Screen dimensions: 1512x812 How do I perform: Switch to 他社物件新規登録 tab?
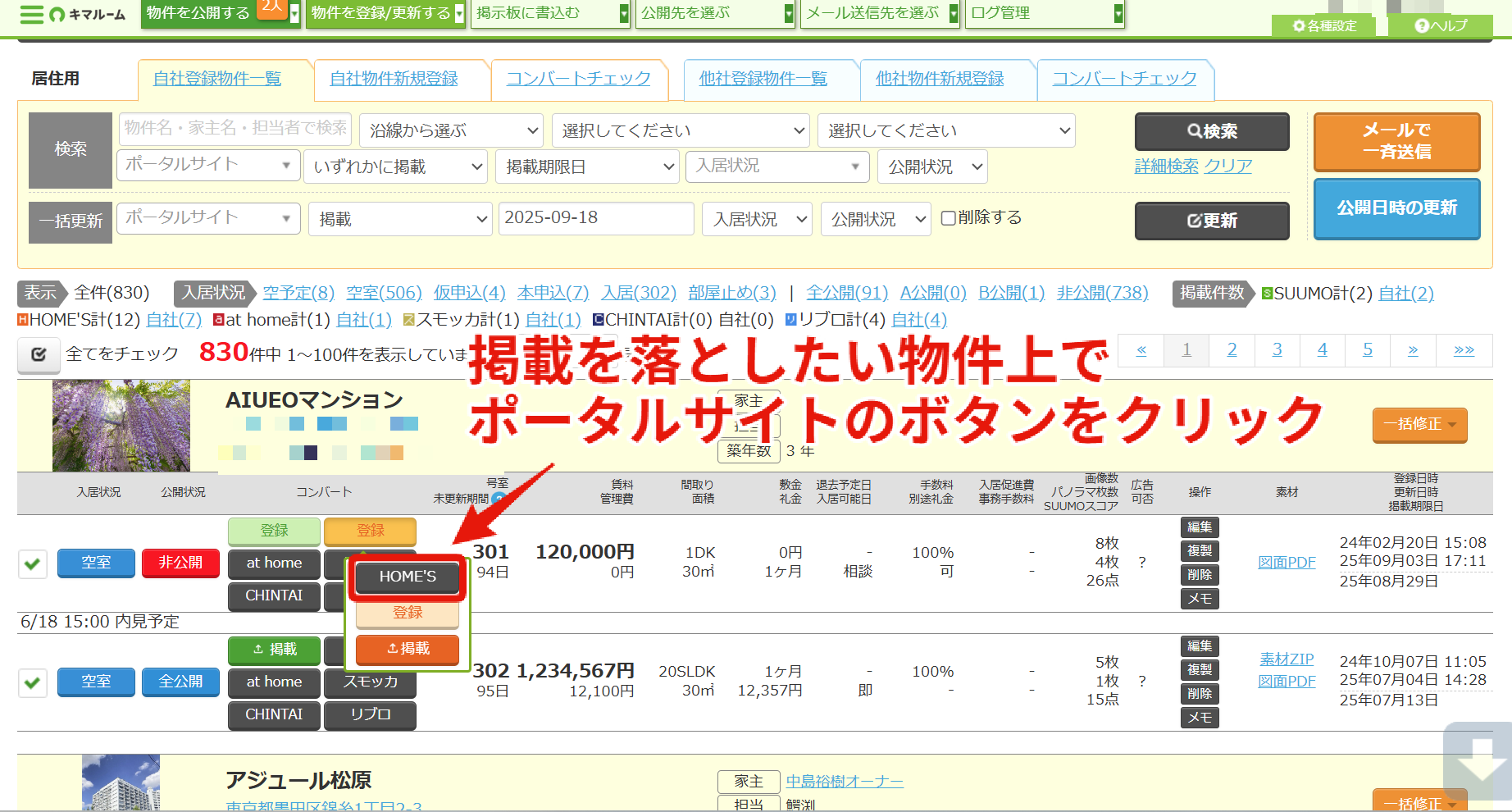940,79
